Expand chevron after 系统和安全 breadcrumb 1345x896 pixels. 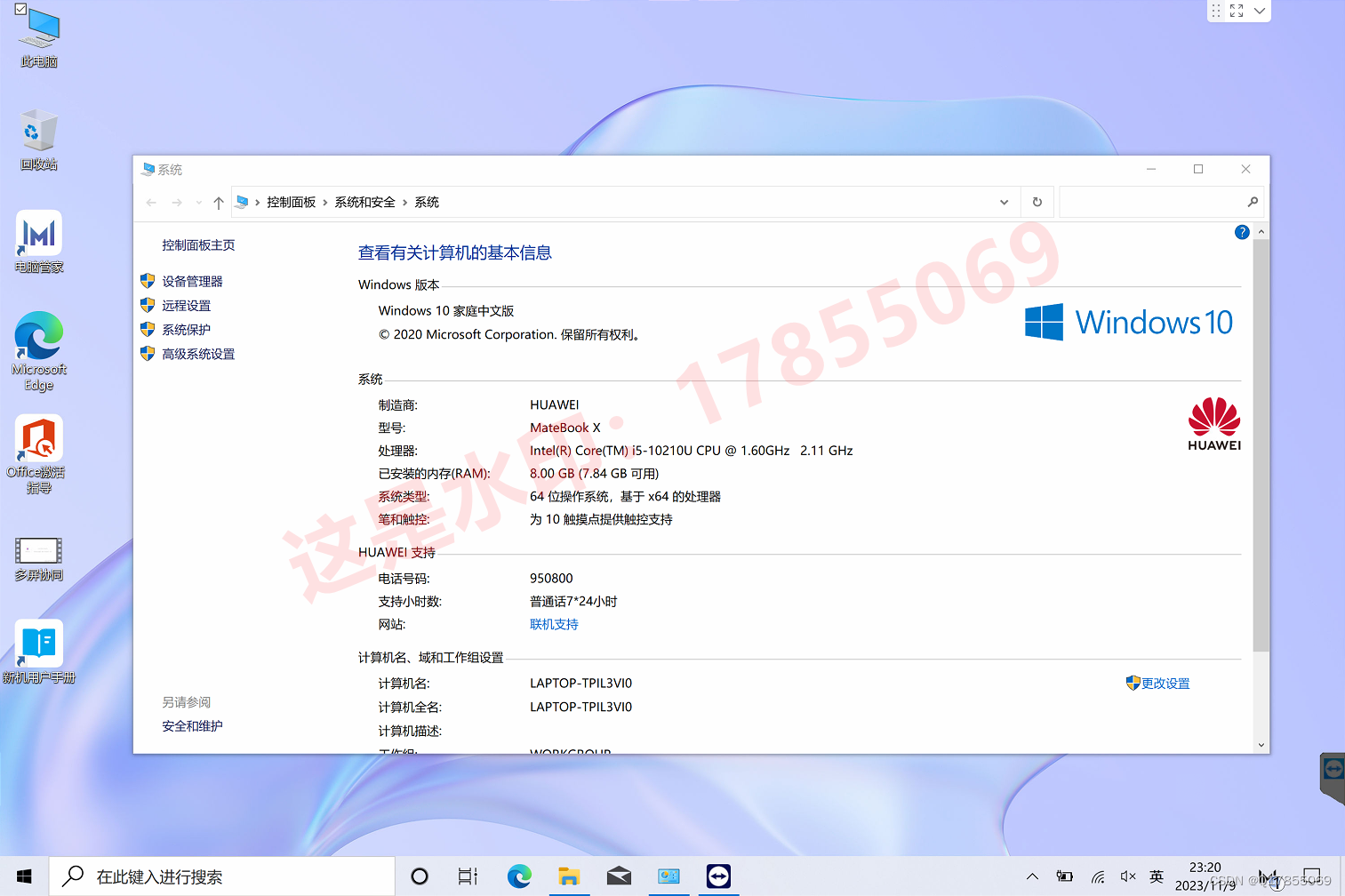404,203
